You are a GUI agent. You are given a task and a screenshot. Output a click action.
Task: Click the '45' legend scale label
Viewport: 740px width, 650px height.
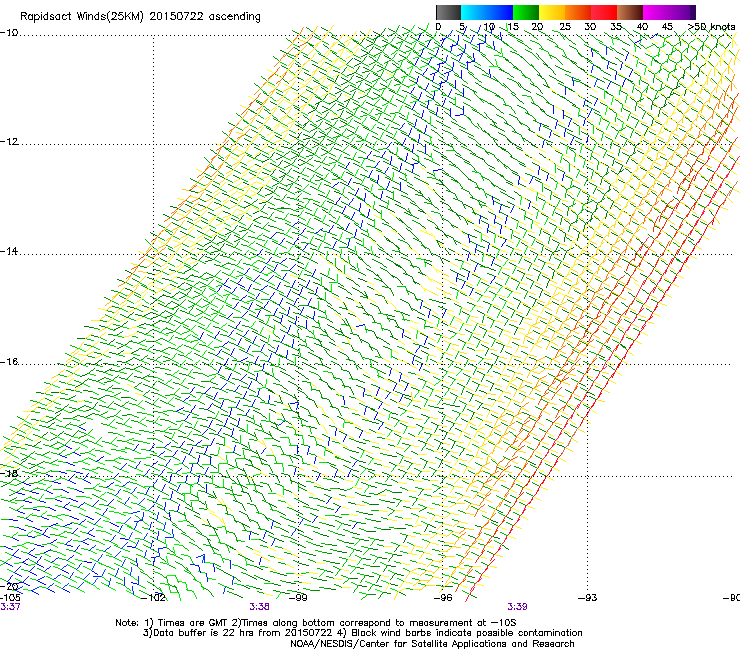coord(667,27)
